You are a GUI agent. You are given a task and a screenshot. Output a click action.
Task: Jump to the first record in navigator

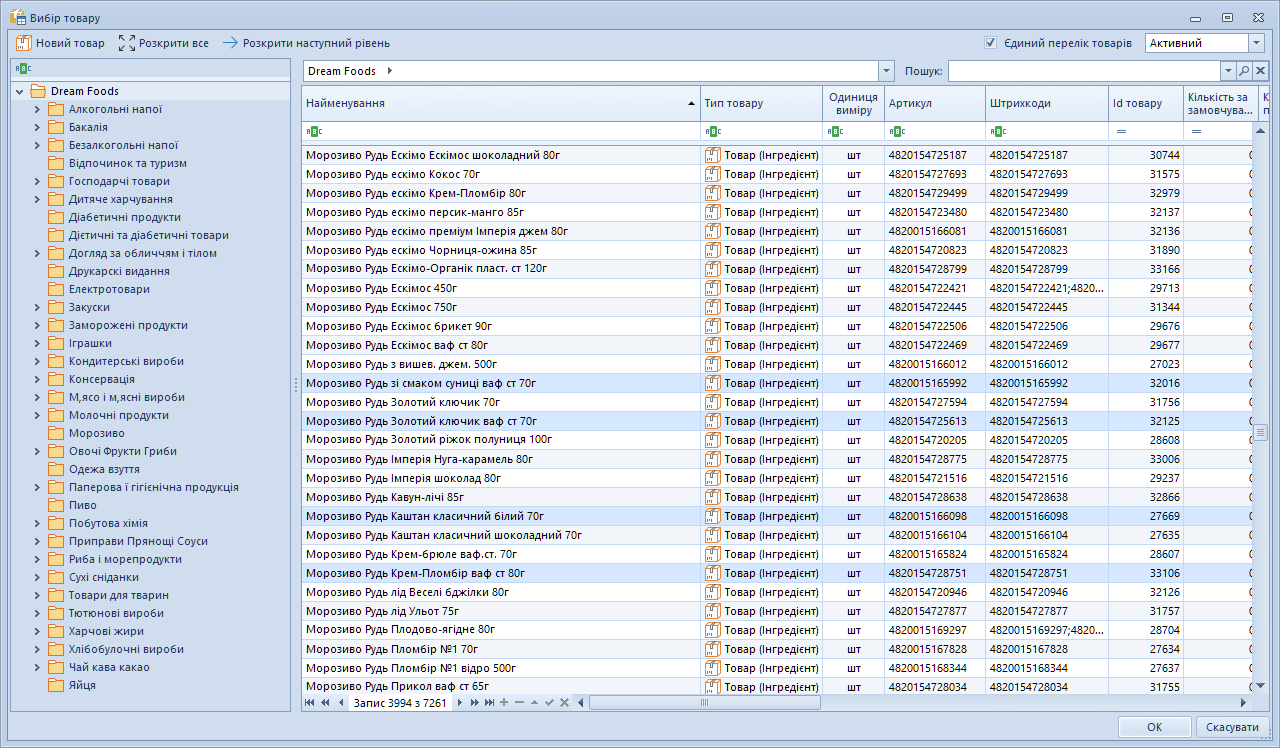click(310, 703)
